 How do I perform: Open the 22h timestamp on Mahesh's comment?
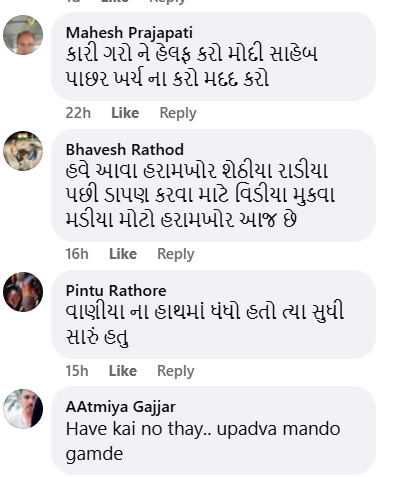[x=78, y=113]
